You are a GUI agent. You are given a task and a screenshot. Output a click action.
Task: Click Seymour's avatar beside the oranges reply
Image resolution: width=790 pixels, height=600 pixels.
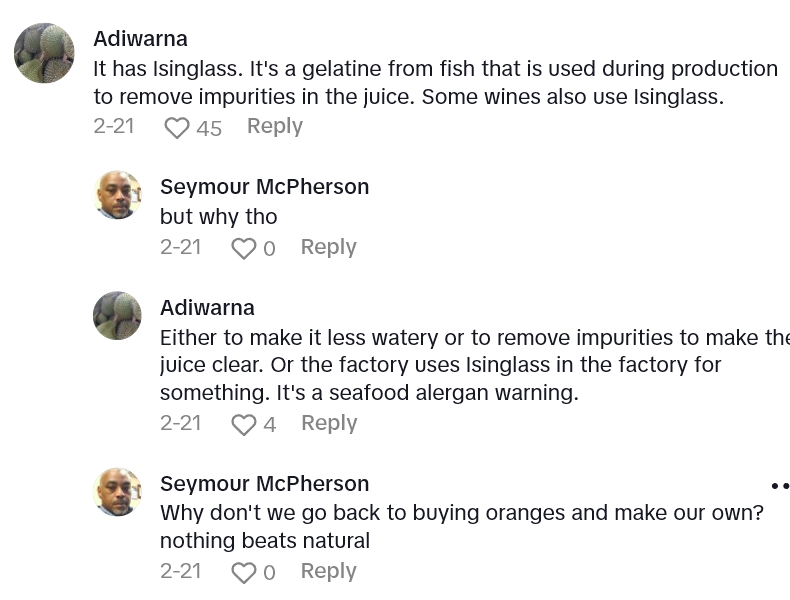[x=118, y=492]
